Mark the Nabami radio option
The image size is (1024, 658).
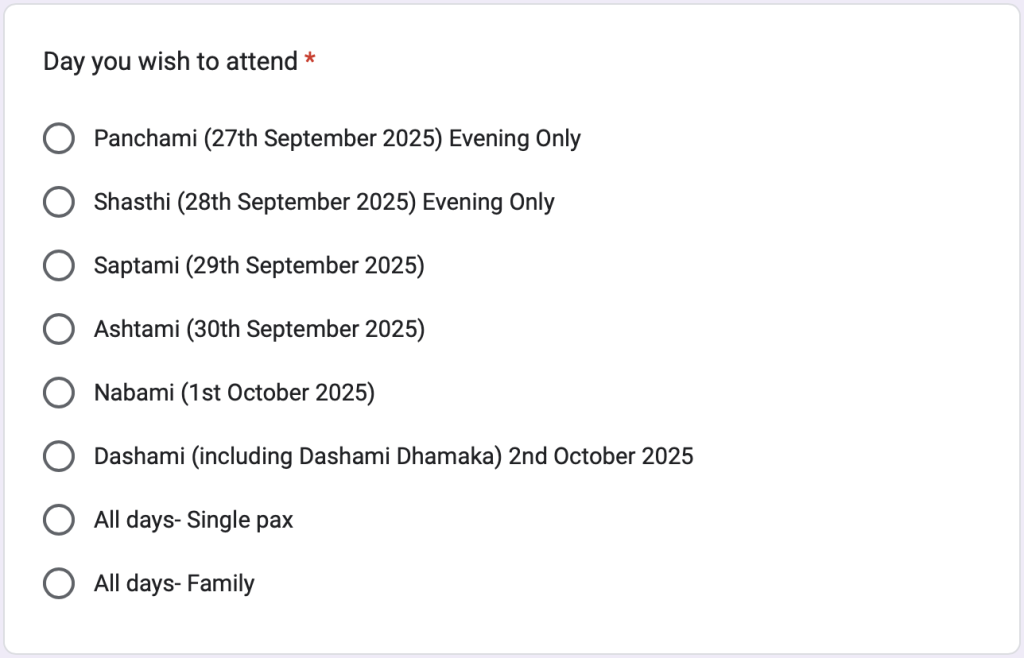(59, 392)
